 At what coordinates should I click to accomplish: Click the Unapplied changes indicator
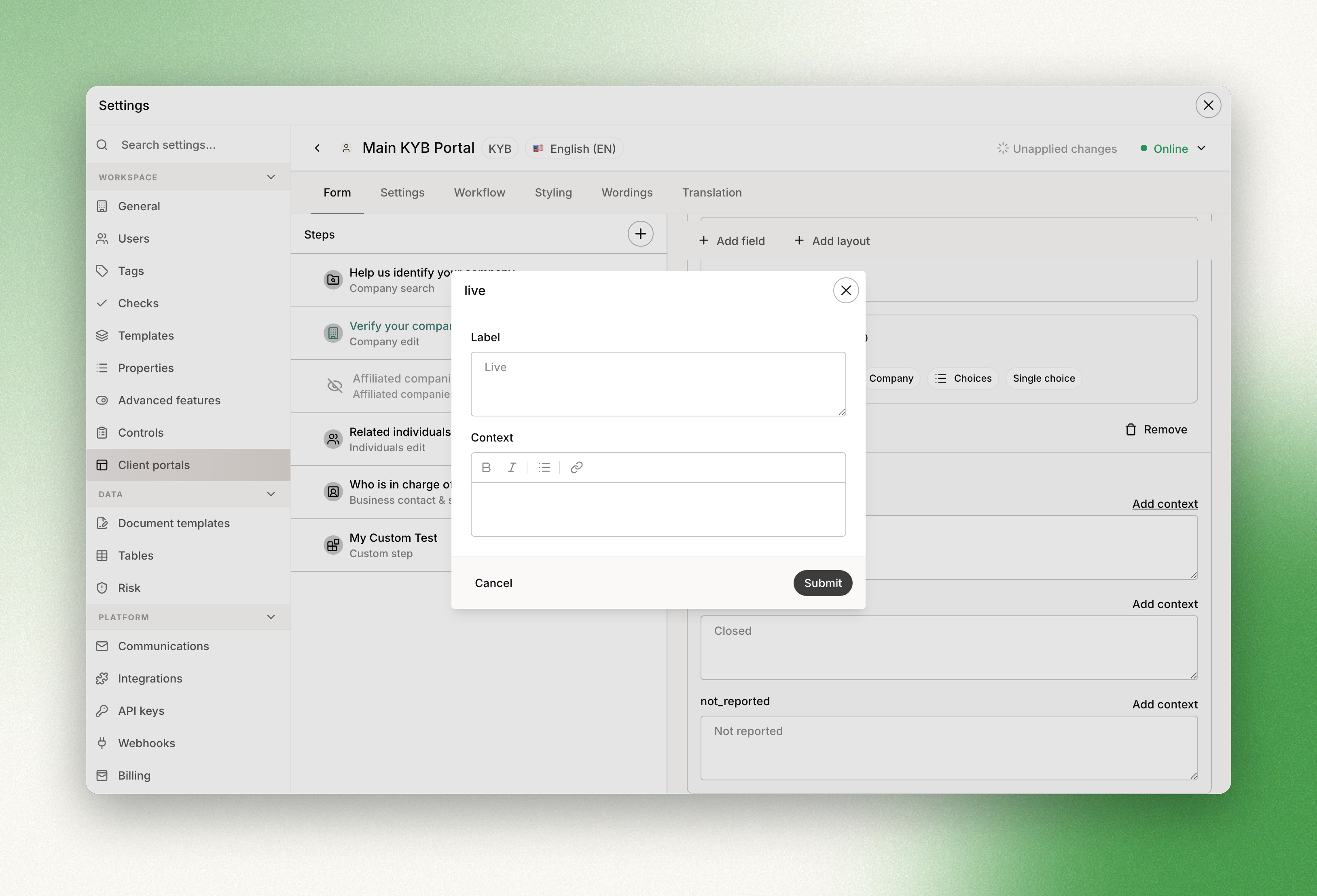1057,148
